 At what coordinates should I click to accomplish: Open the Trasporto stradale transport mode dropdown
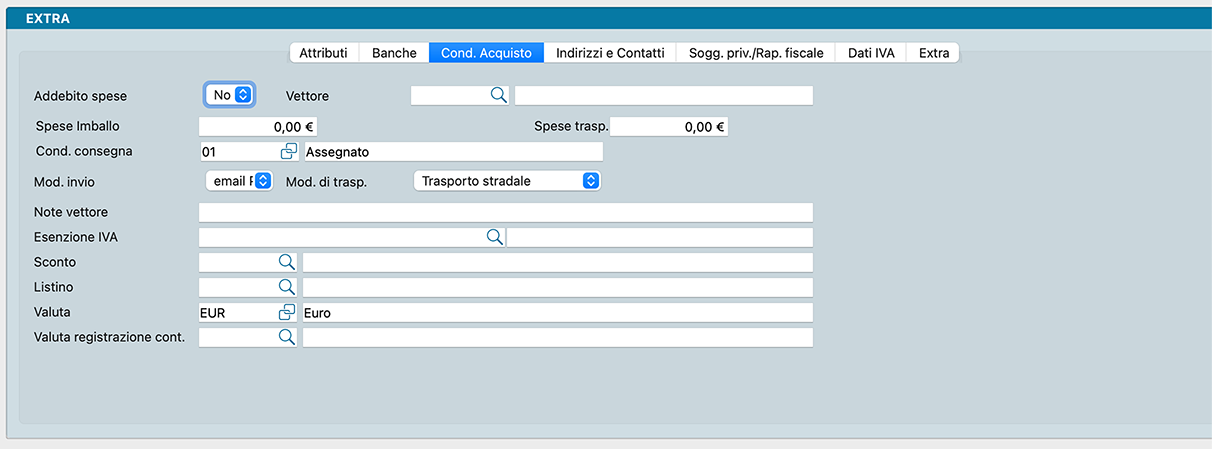[506, 181]
